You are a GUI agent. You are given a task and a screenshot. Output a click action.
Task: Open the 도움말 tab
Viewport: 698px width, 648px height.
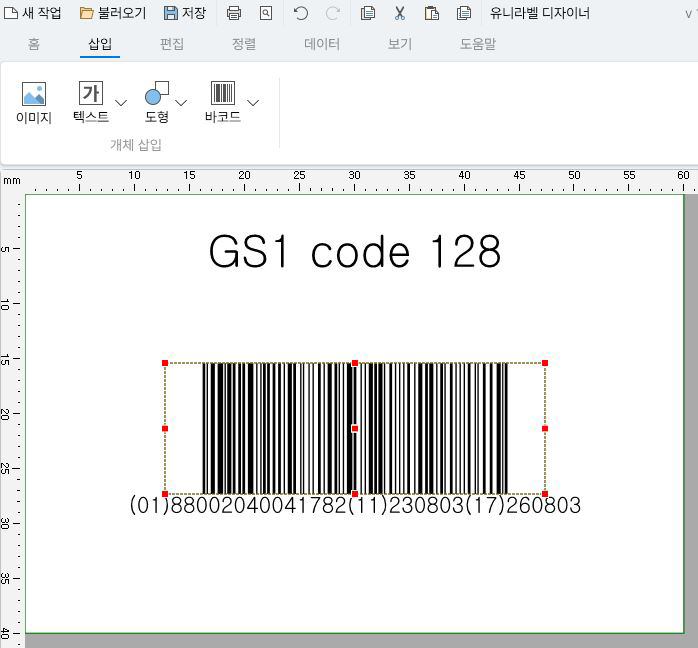pyautogui.click(x=478, y=44)
